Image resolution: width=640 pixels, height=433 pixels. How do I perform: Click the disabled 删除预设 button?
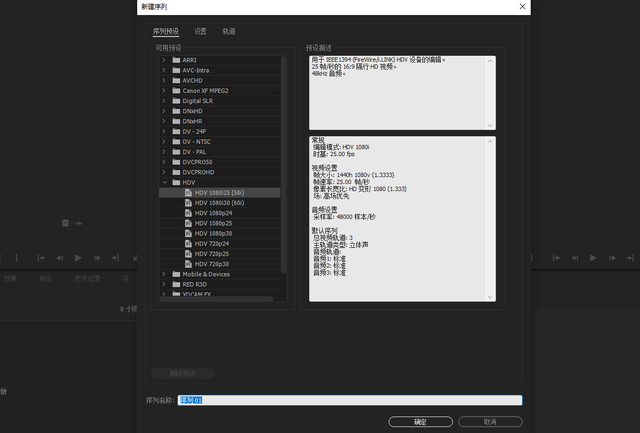183,373
